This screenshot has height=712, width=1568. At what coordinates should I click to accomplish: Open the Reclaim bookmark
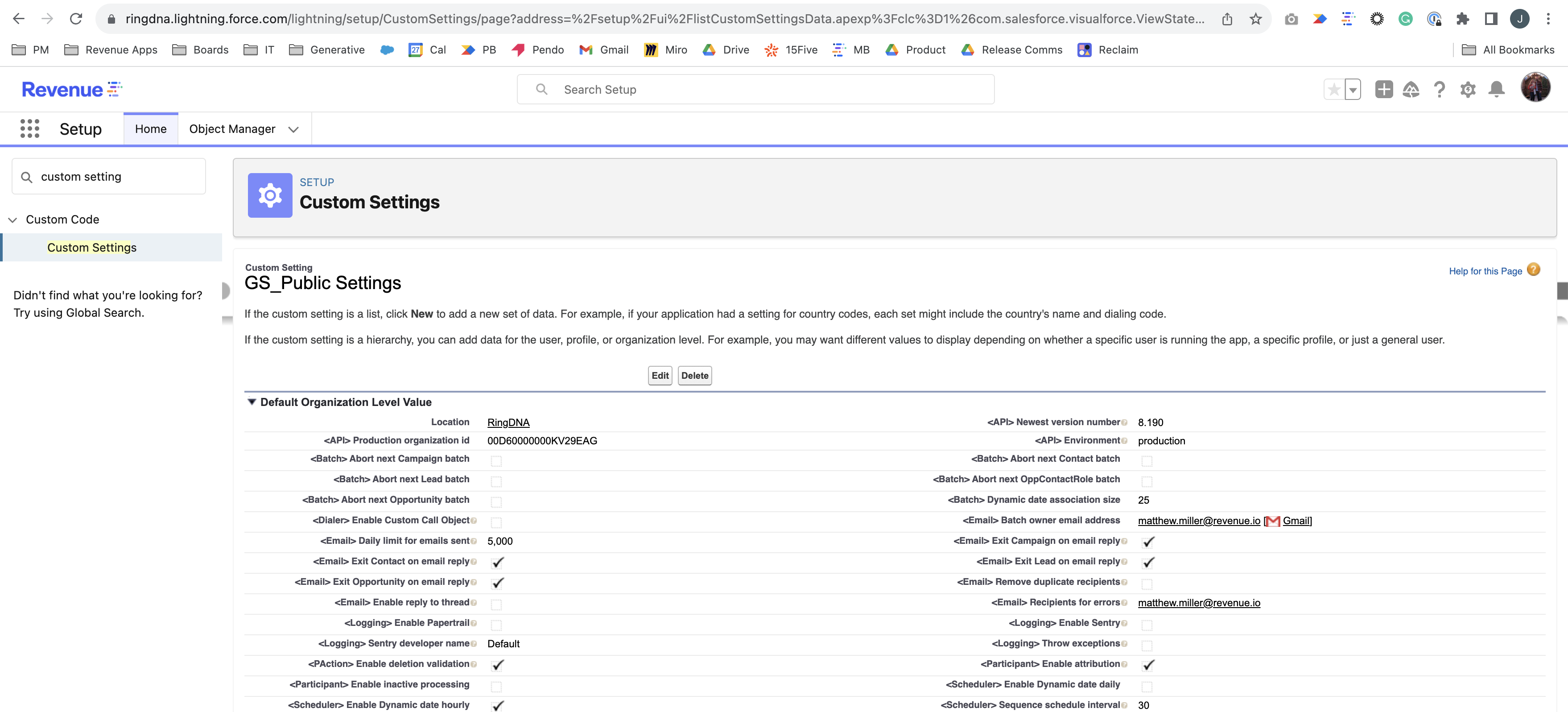[1108, 50]
